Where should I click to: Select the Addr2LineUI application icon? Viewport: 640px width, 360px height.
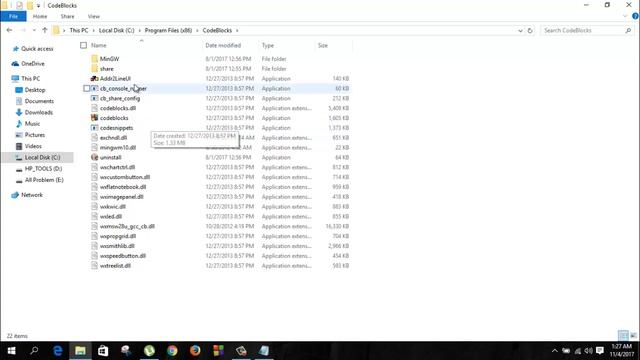[x=95, y=78]
